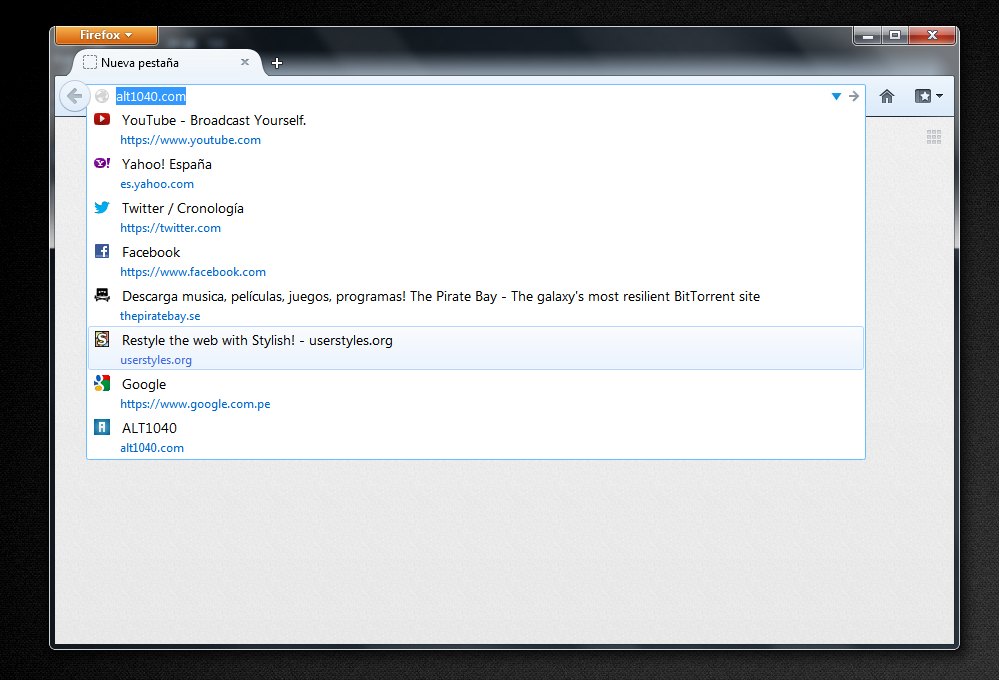This screenshot has width=1000, height=680.
Task: Open https://www.google.com.pe link
Action: click(x=195, y=404)
